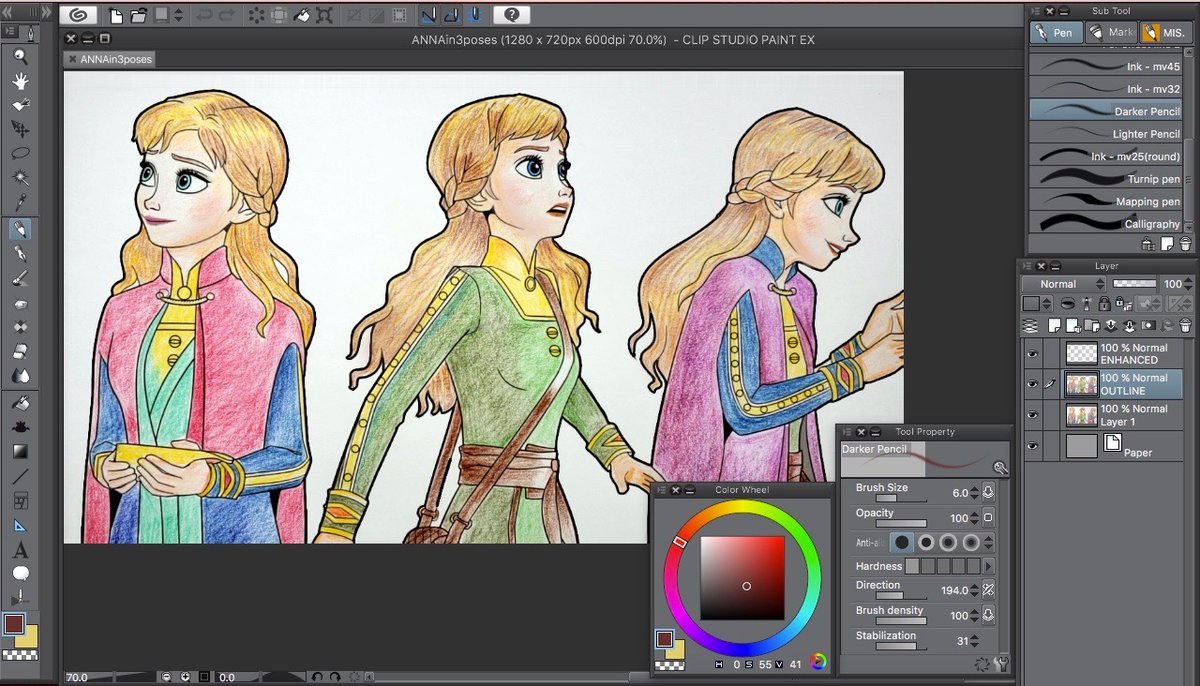This screenshot has width=1200, height=686.
Task: Adjust the Opacity 100 stepper in Tool Property
Action: (973, 518)
